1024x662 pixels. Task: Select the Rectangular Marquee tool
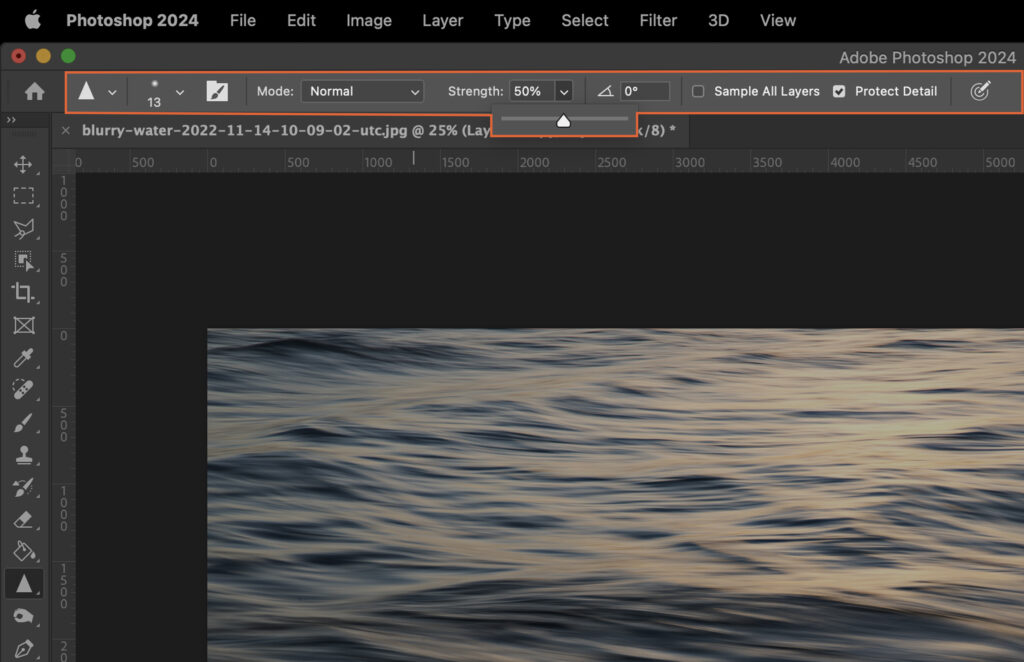[23, 196]
